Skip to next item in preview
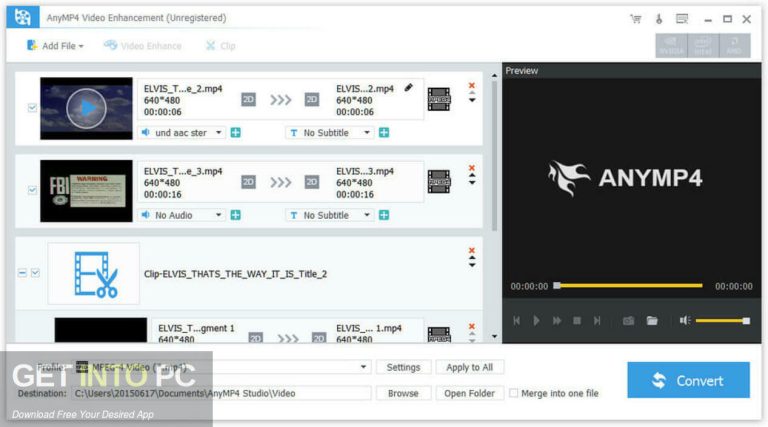This screenshot has height=427, width=768. click(597, 321)
